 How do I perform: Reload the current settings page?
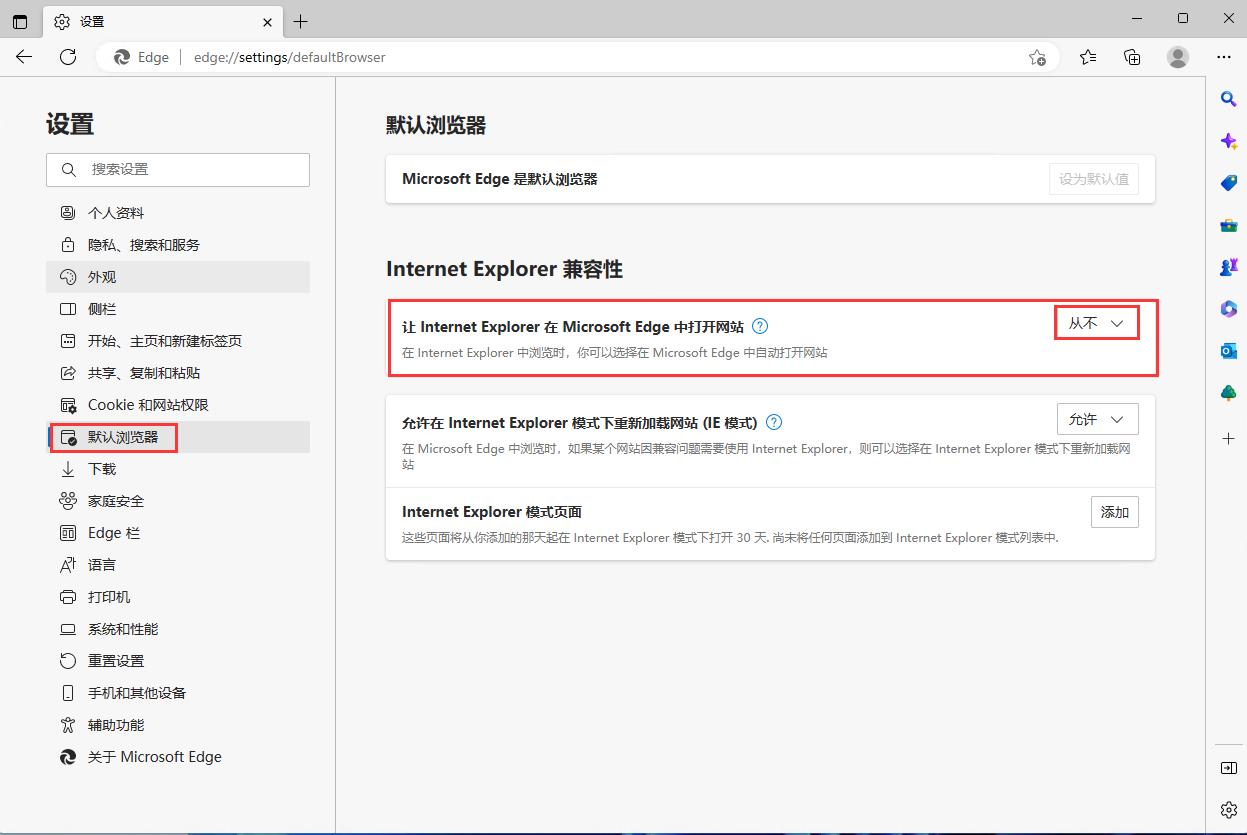pyautogui.click(x=67, y=57)
